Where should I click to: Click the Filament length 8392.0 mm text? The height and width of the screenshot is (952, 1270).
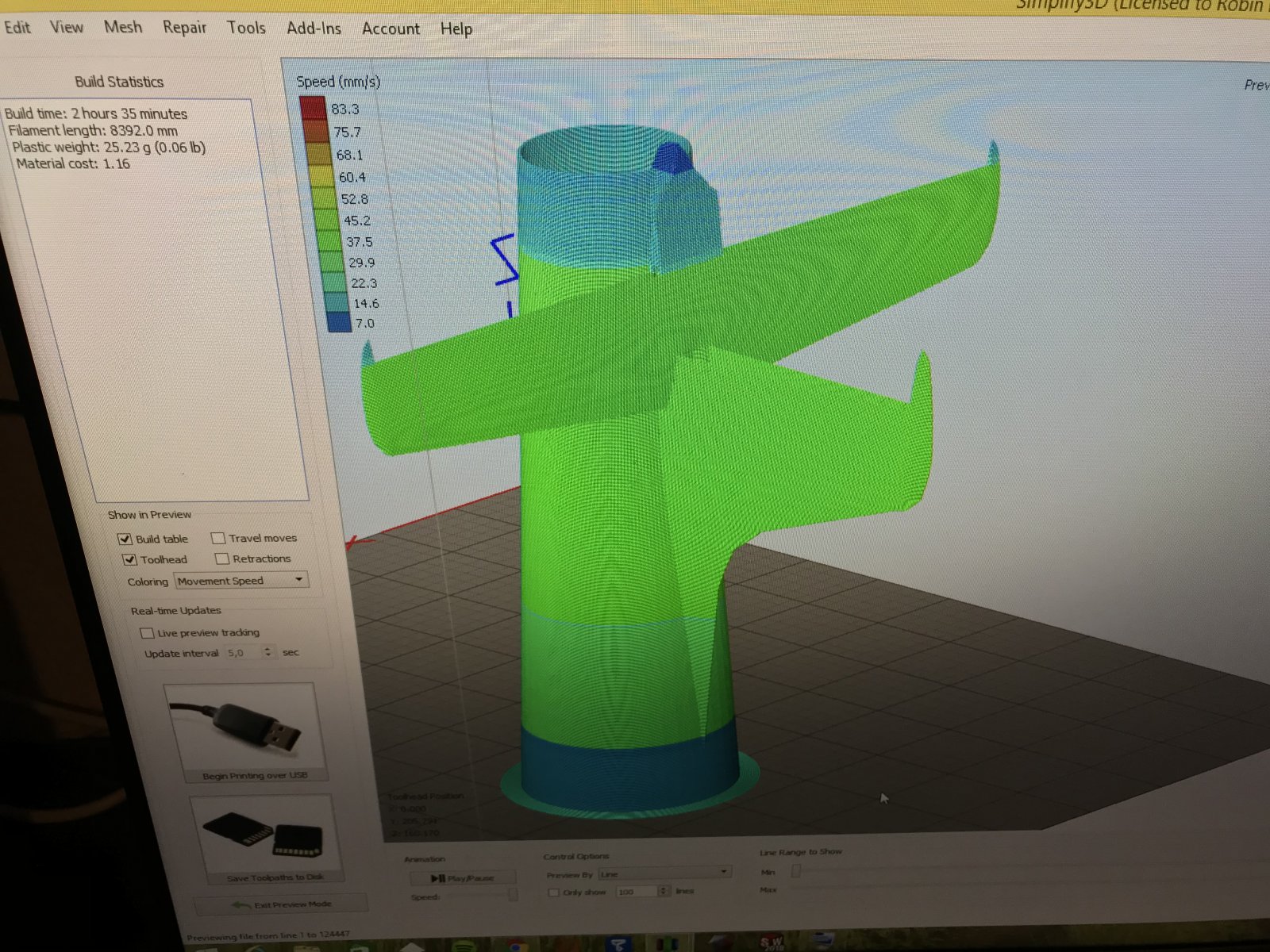coord(93,130)
